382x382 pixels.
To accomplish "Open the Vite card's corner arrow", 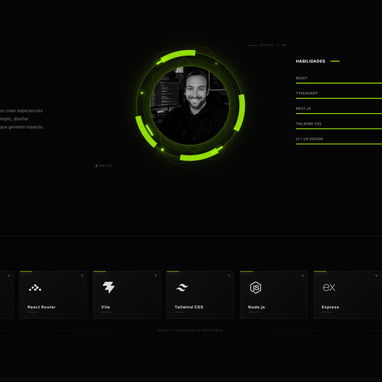I will pyautogui.click(x=155, y=276).
